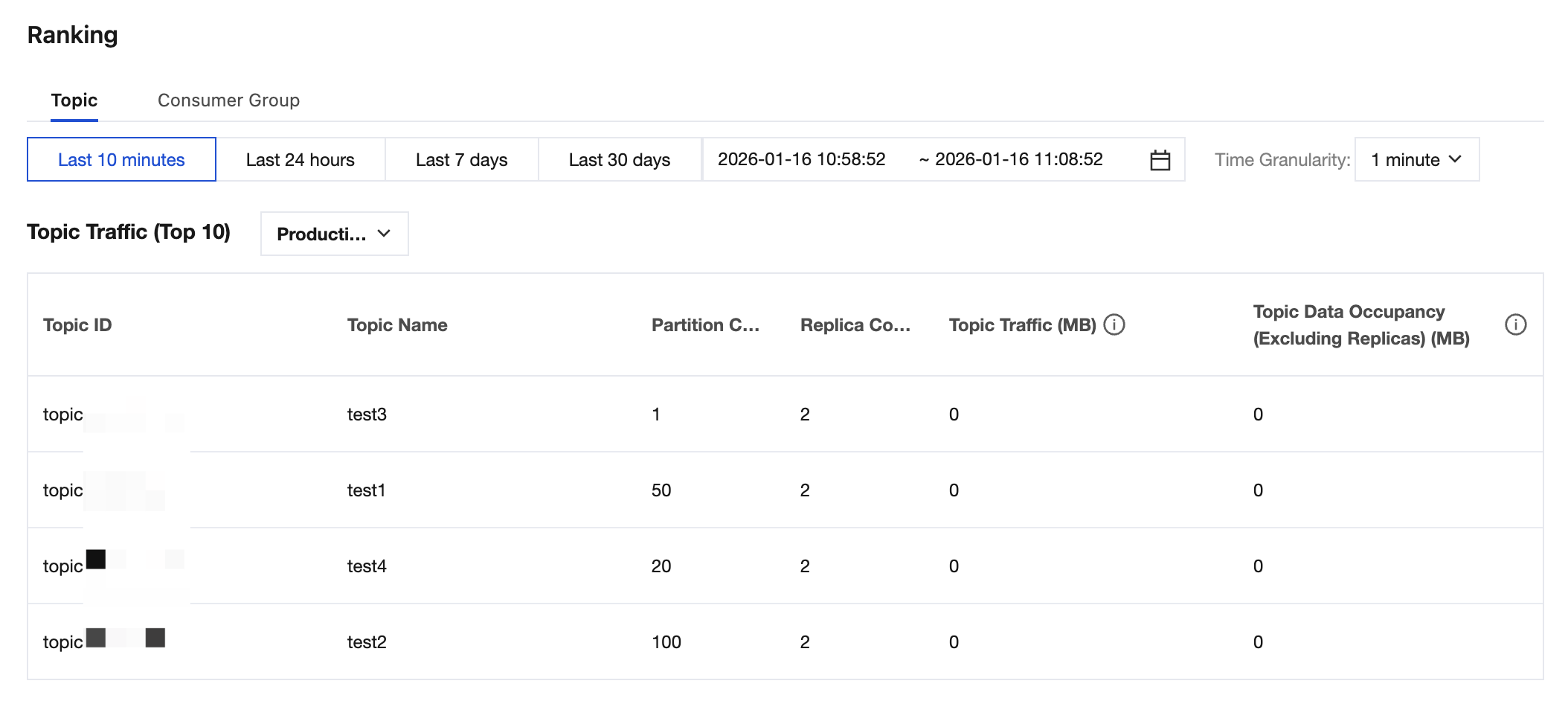The image size is (1568, 704).
Task: Click info icon beside Topic Traffic (MB)
Action: (1114, 324)
